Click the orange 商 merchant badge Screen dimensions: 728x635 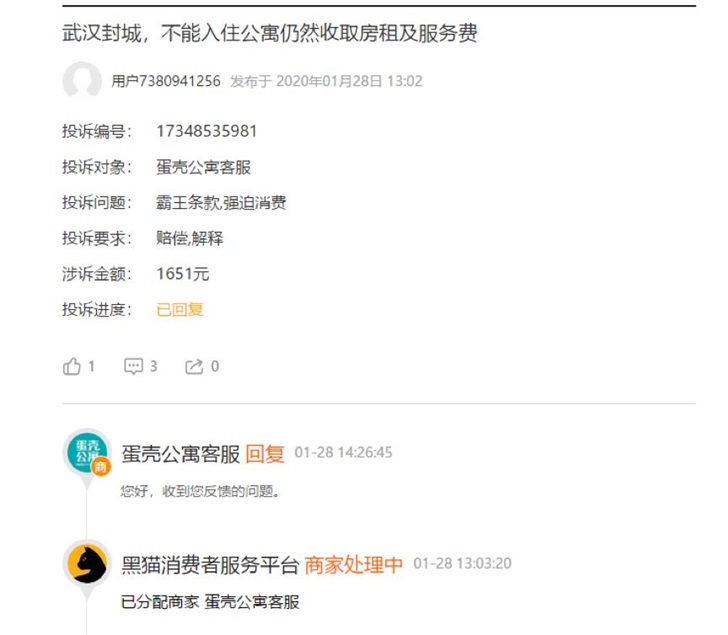(101, 467)
